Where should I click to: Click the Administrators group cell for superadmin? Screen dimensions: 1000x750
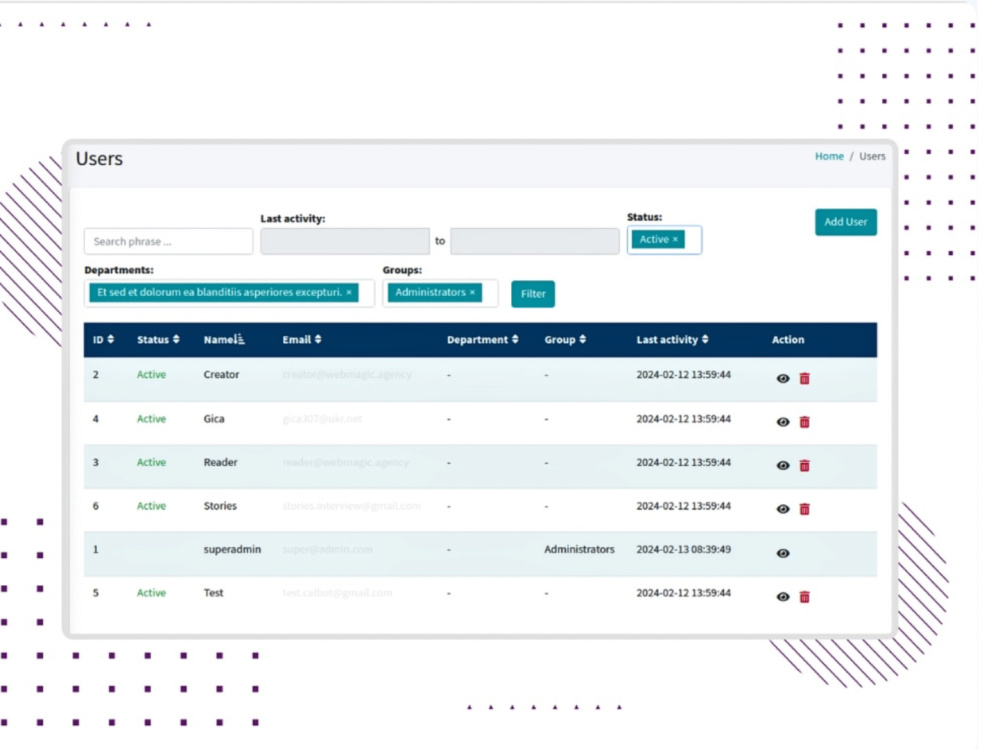pos(579,549)
